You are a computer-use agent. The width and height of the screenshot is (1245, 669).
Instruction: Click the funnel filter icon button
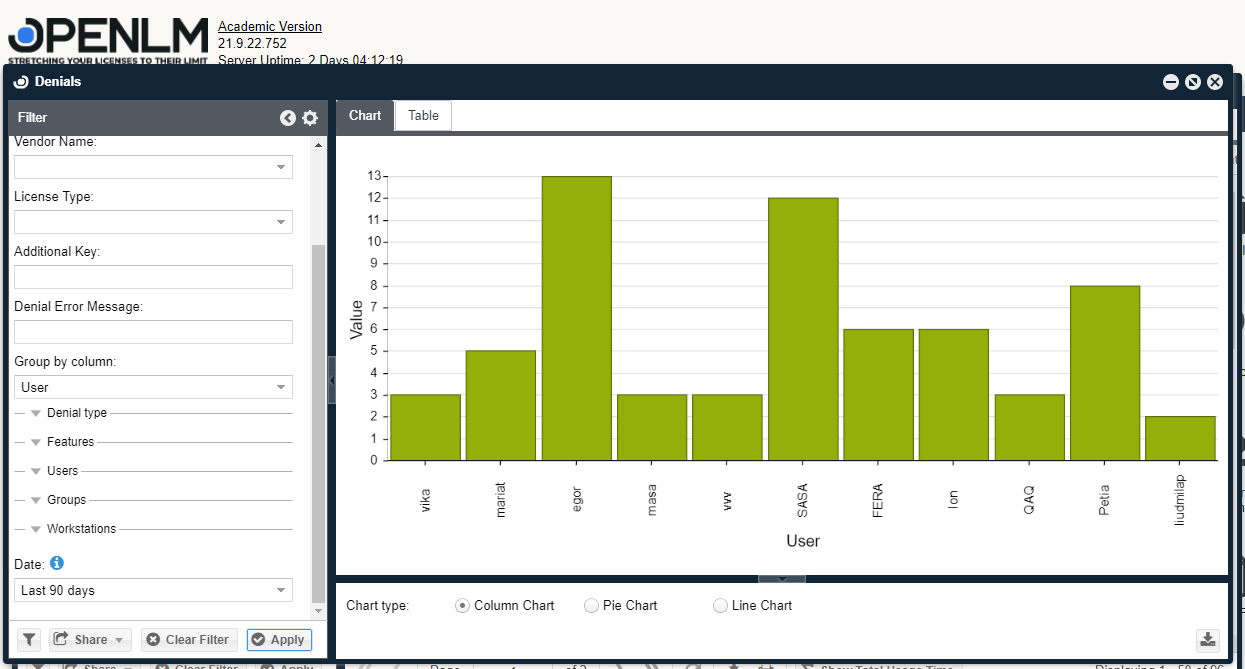(x=29, y=640)
